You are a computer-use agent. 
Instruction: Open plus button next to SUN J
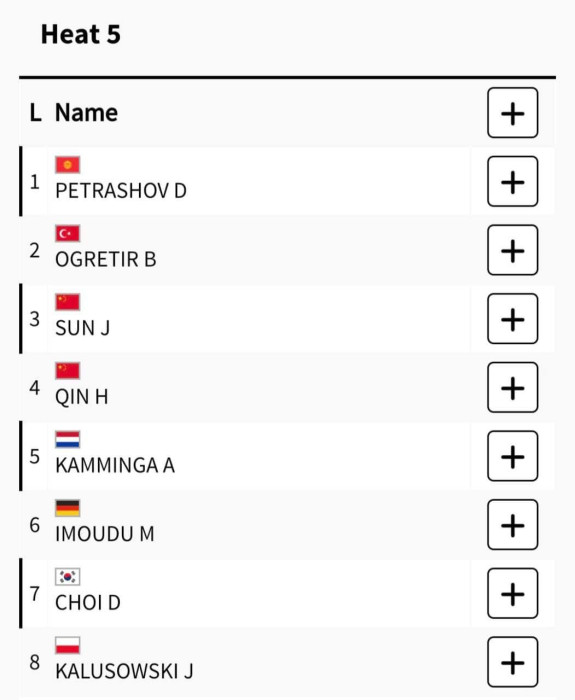pyautogui.click(x=512, y=319)
